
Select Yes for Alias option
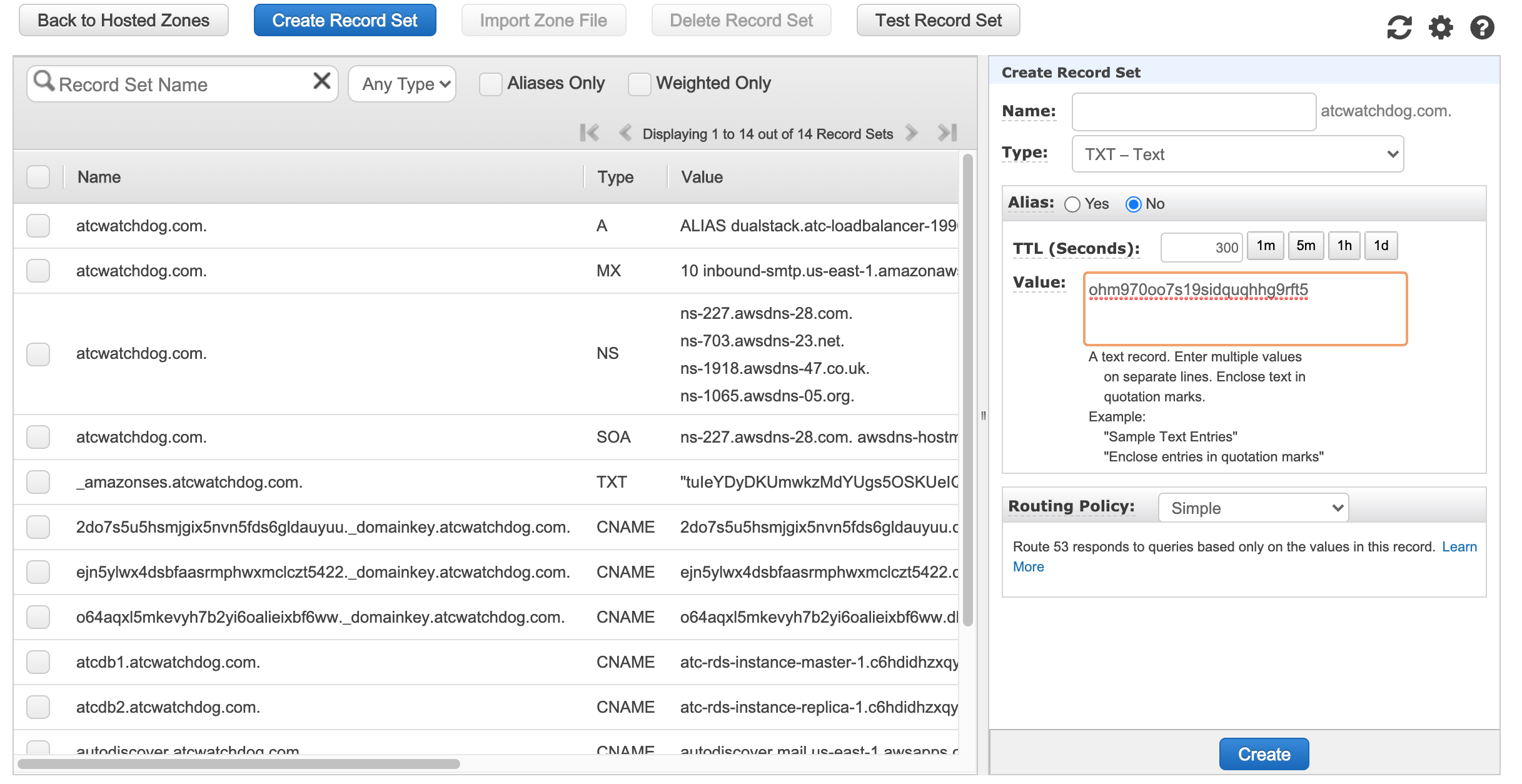(x=1072, y=204)
